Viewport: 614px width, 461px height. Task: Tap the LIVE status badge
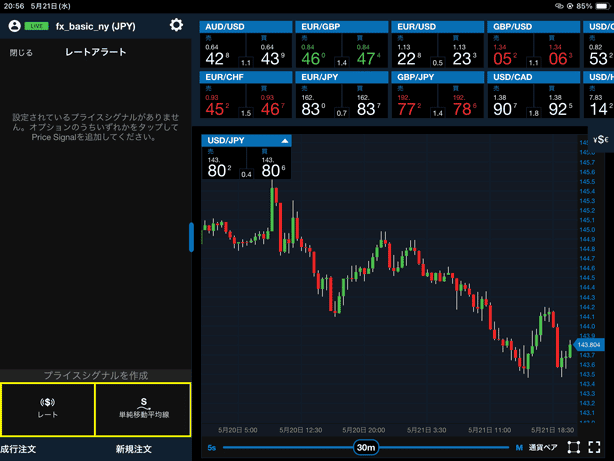click(36, 26)
